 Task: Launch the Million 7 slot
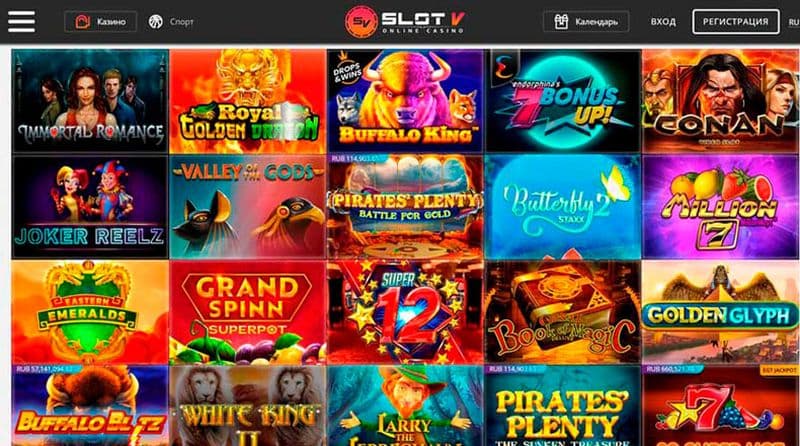pos(720,207)
